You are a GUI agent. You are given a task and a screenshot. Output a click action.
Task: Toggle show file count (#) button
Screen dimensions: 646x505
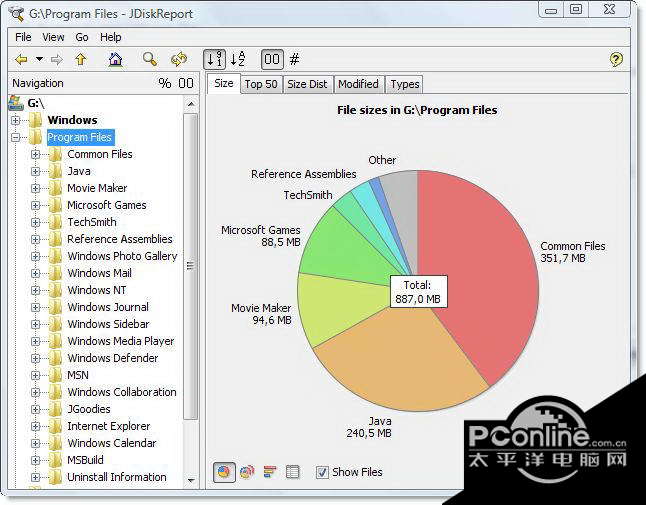tap(294, 60)
